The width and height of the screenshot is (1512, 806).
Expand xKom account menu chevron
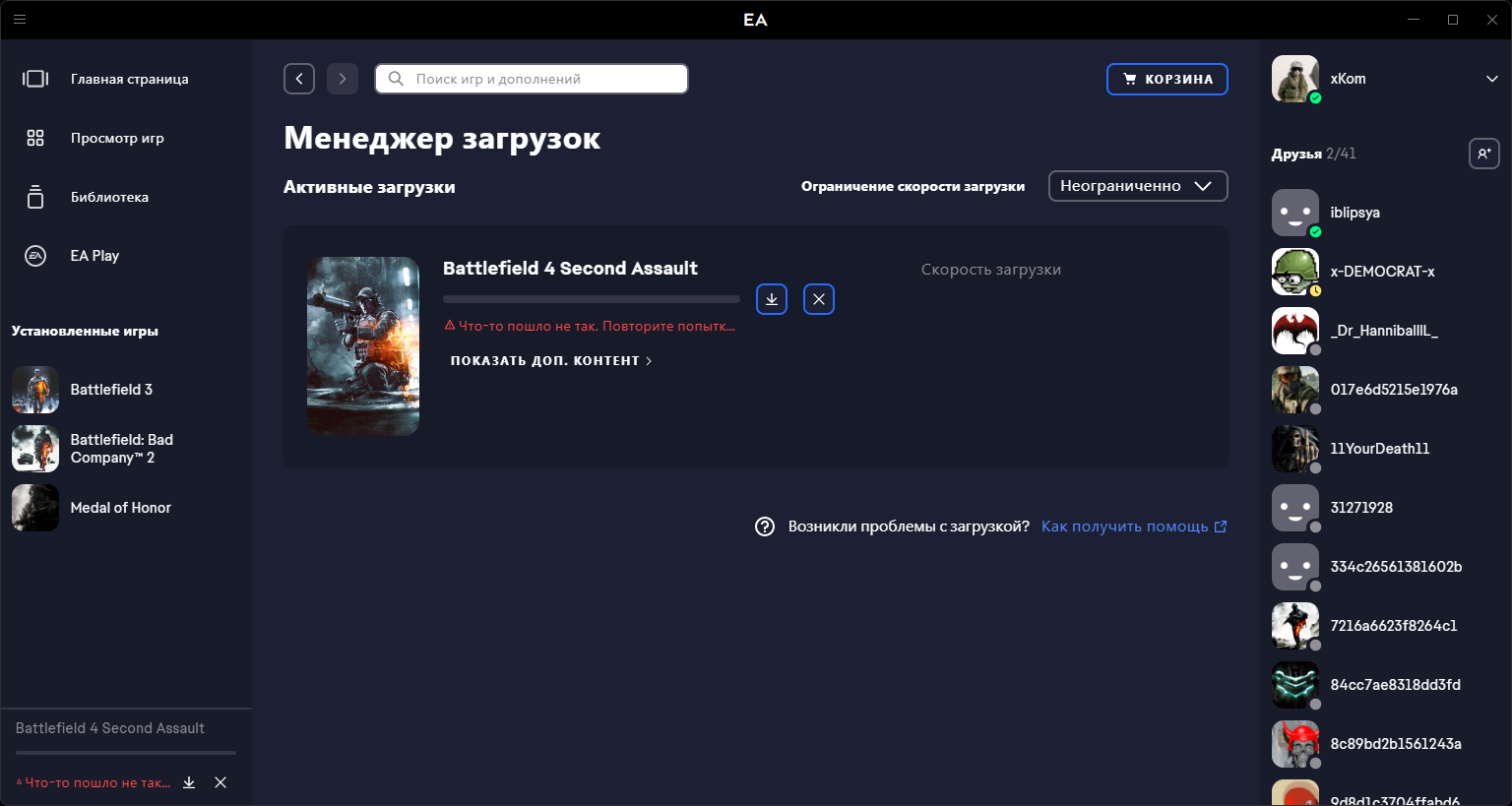[1491, 79]
